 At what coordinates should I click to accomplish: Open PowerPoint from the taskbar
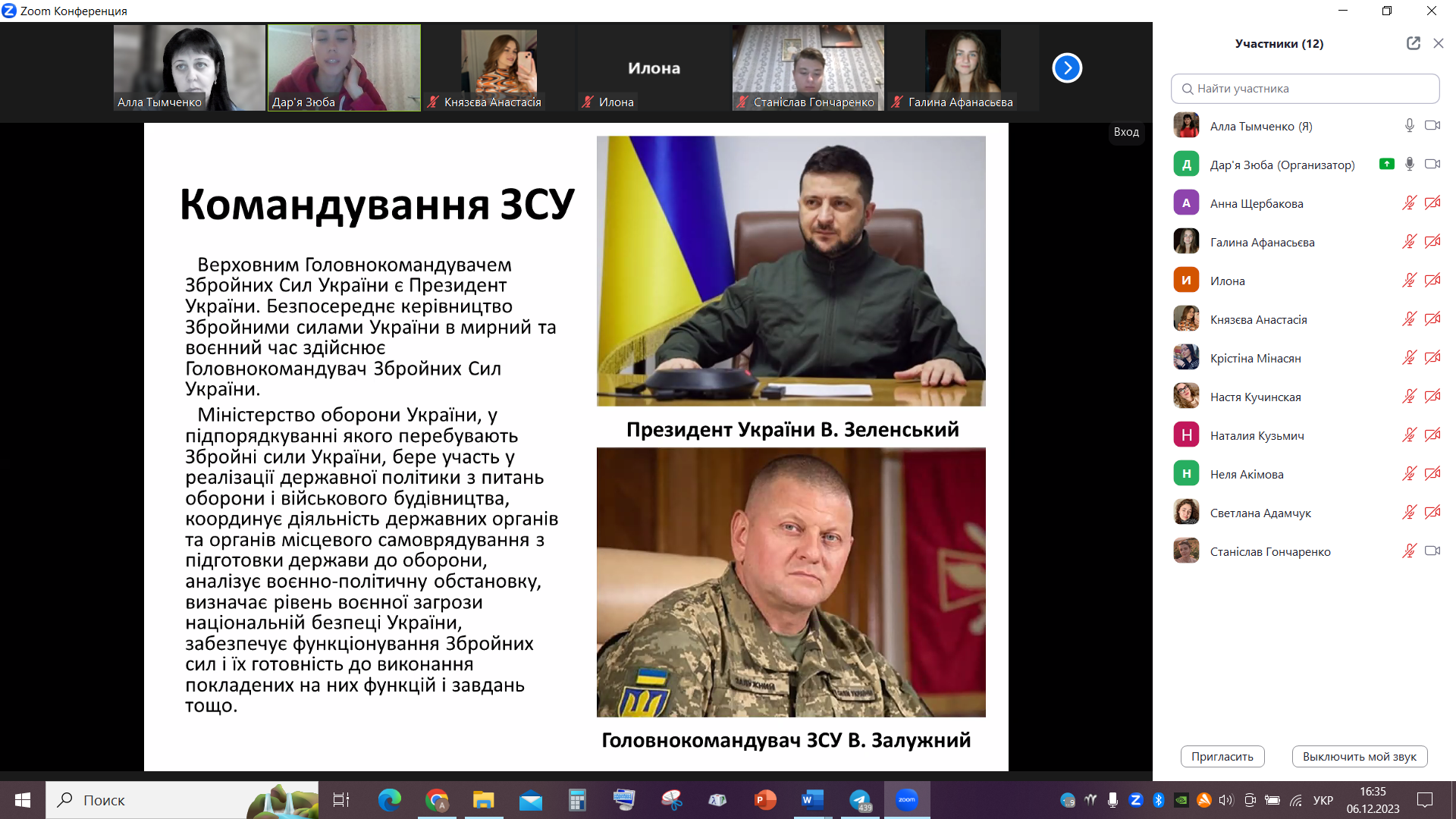point(765,800)
